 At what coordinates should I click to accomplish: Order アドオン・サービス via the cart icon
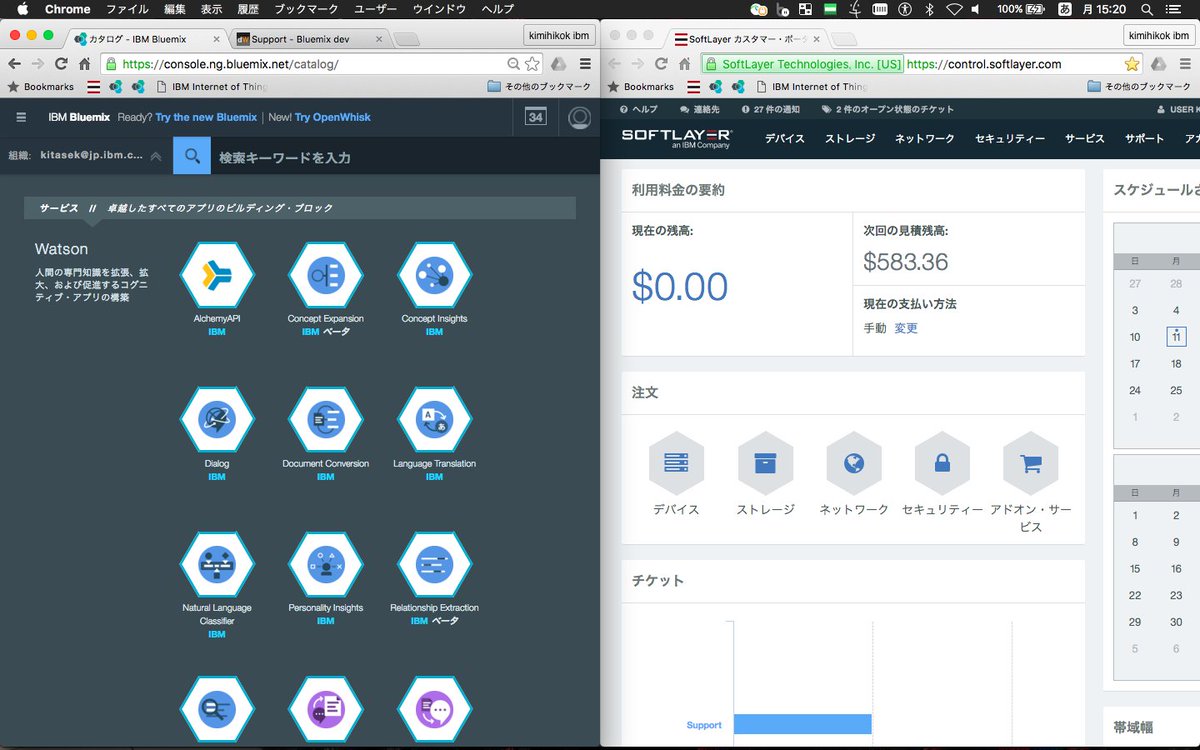pos(1030,463)
